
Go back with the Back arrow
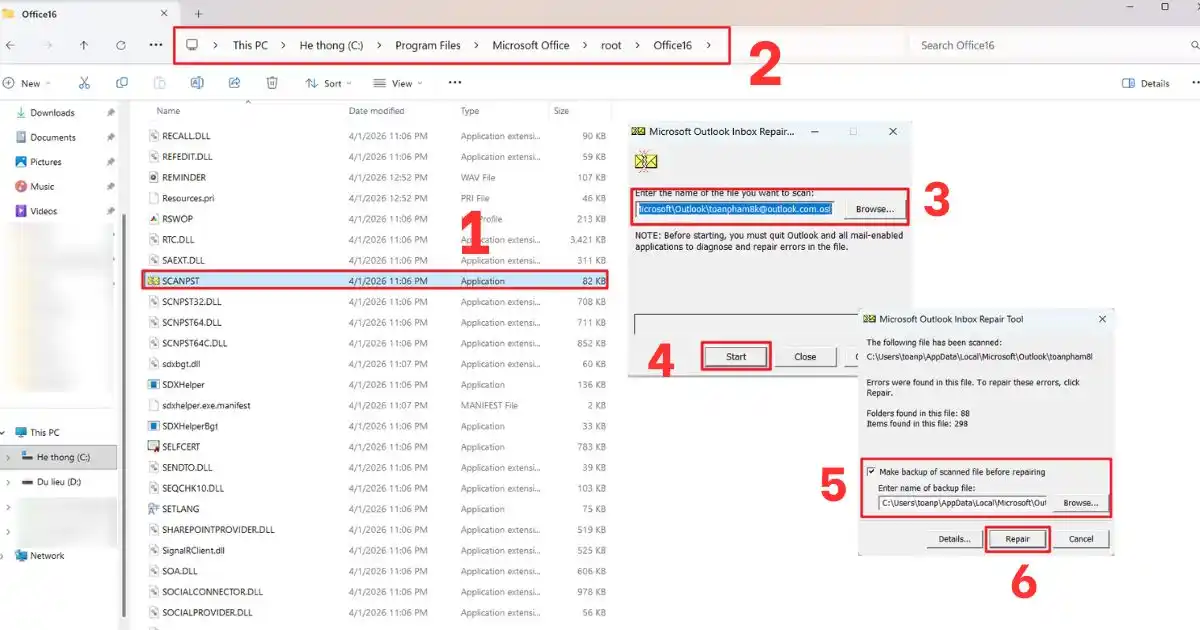pos(10,45)
